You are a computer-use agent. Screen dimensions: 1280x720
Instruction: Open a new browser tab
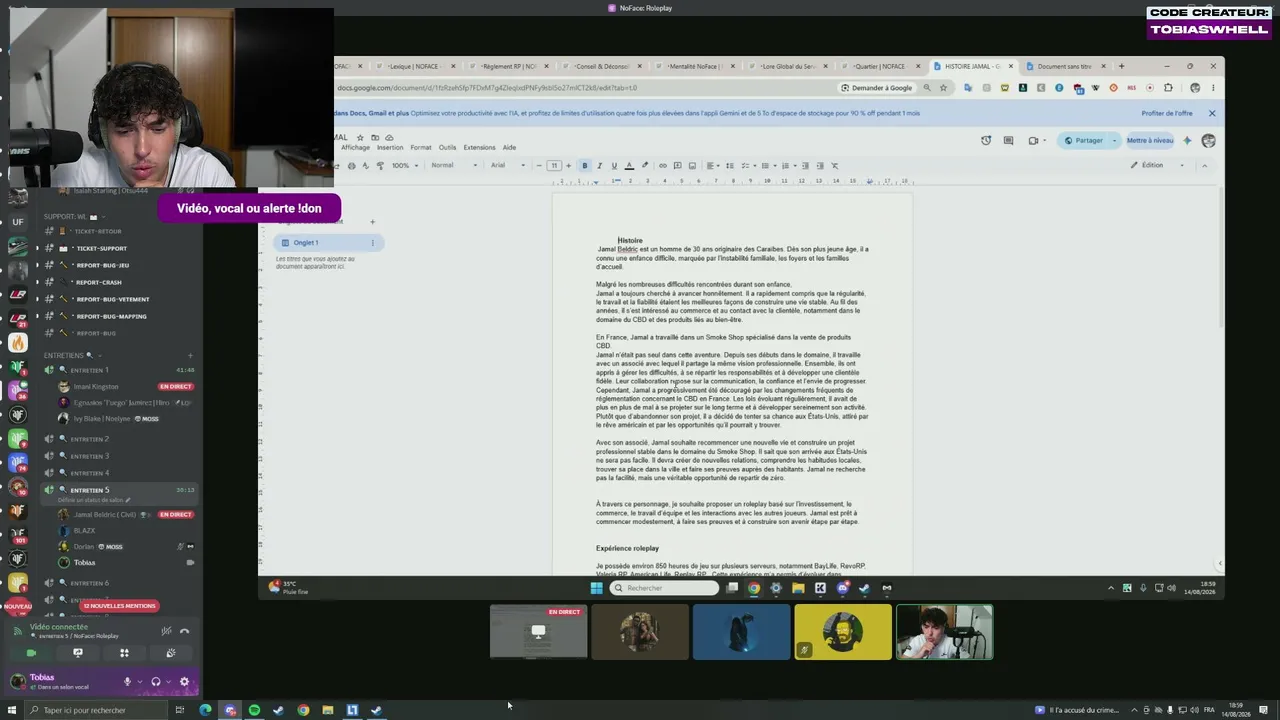tap(1121, 66)
